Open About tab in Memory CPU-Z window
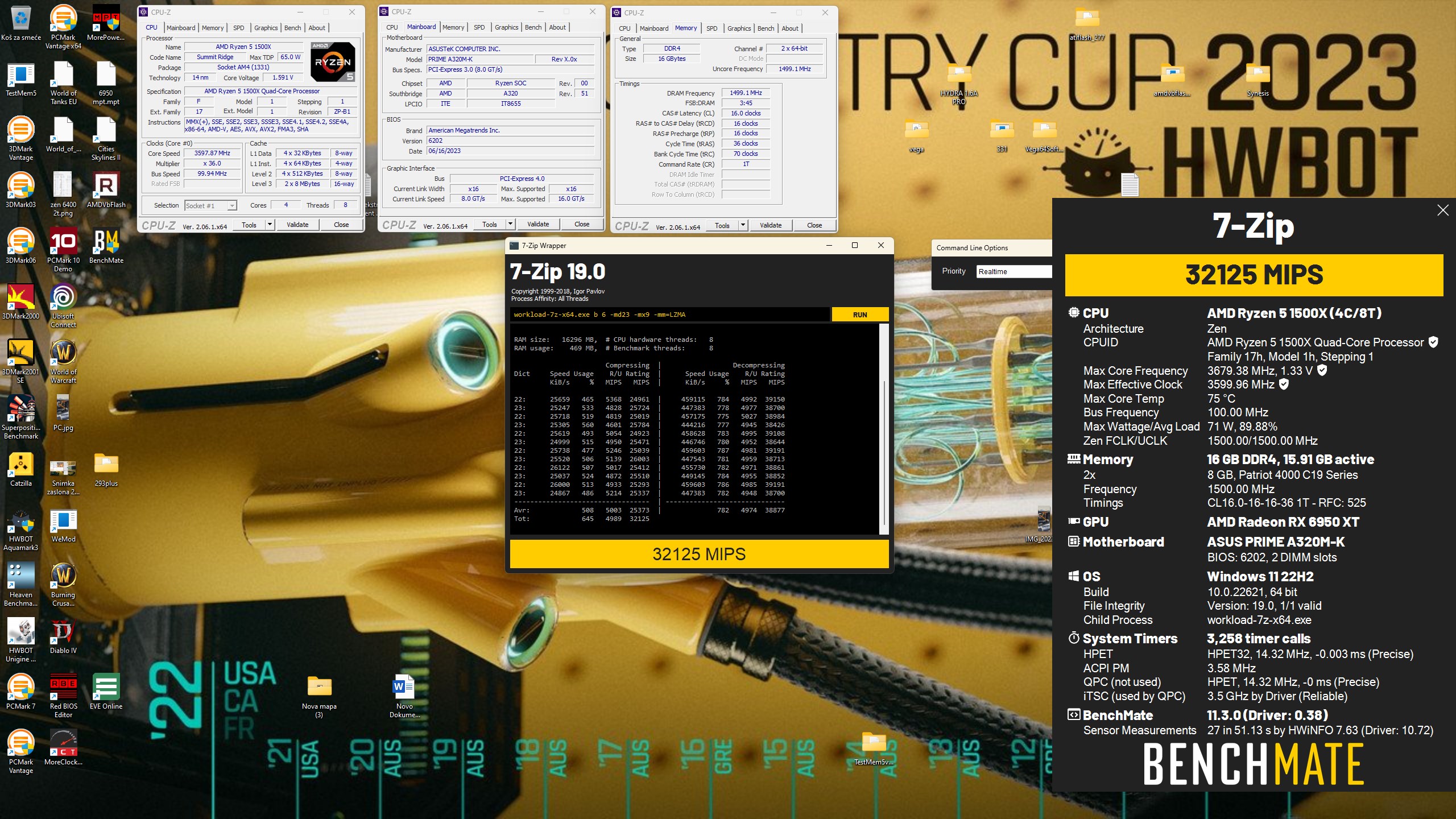Viewport: 1456px width, 819px height. pyautogui.click(x=789, y=28)
